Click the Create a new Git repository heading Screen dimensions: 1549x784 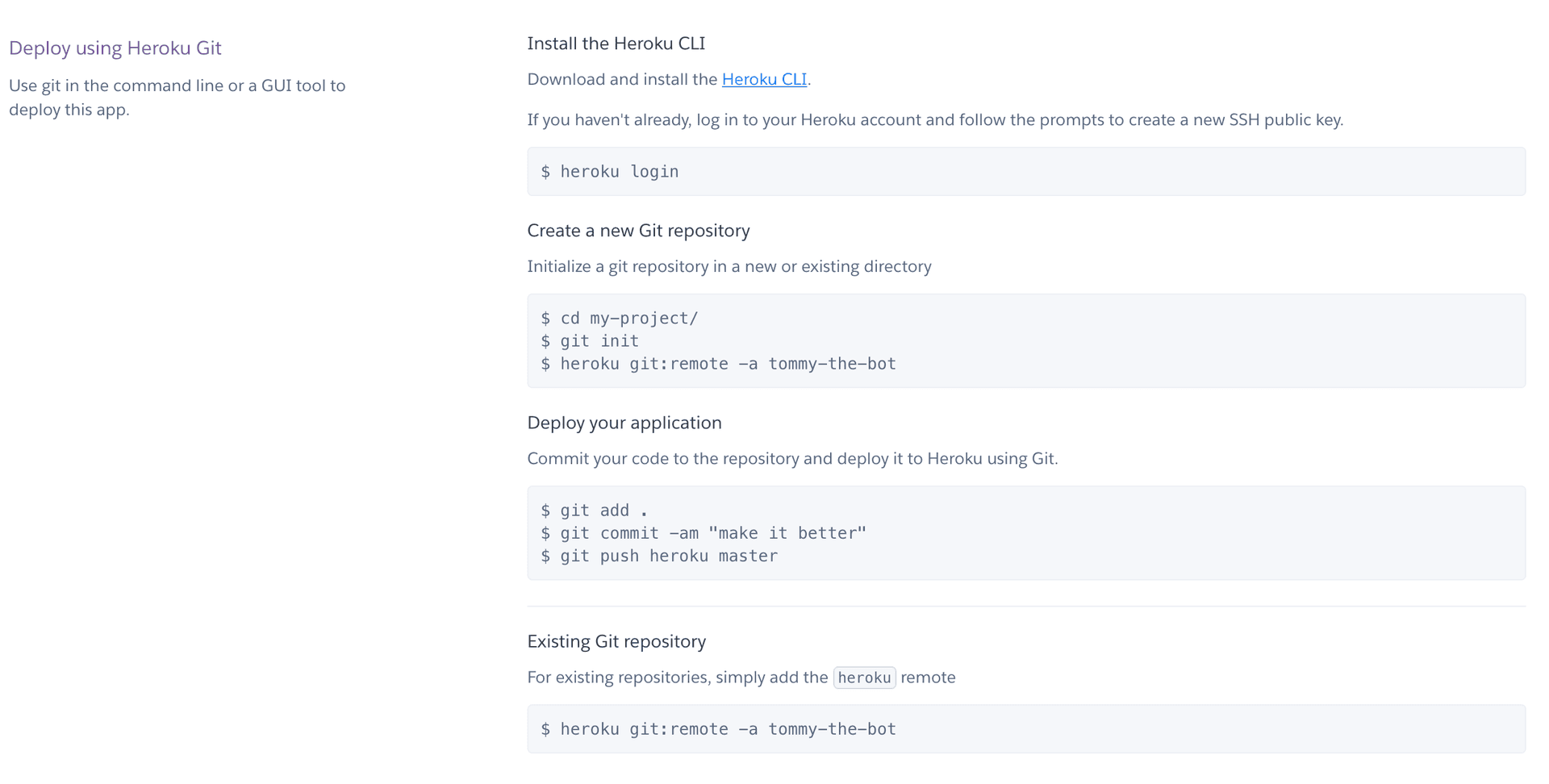coord(637,230)
